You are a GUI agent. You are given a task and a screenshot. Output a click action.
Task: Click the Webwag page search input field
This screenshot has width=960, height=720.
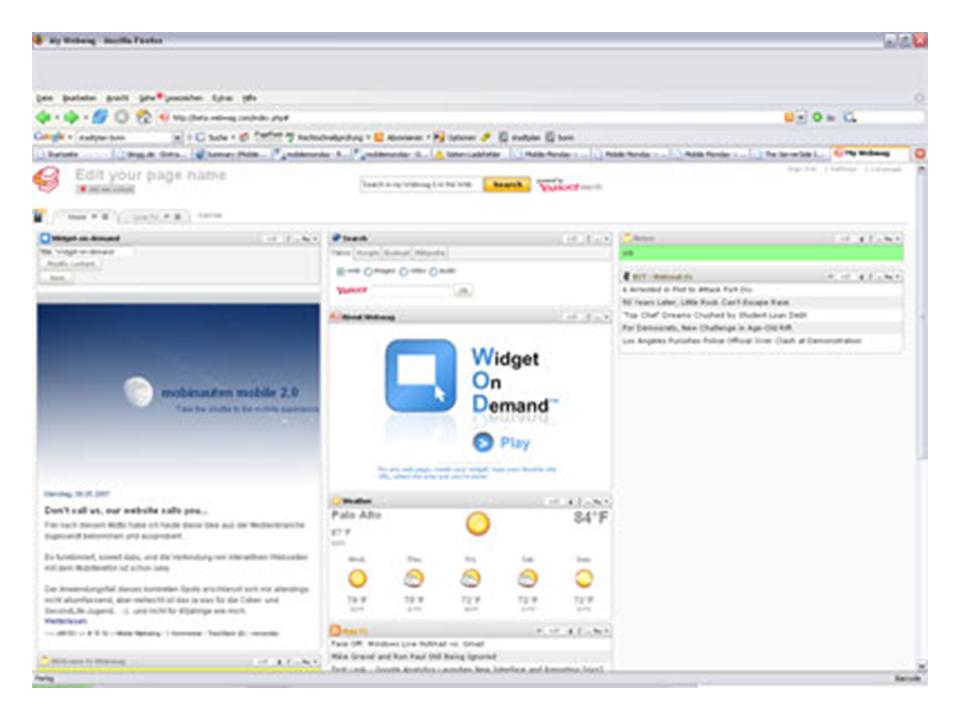tap(420, 184)
